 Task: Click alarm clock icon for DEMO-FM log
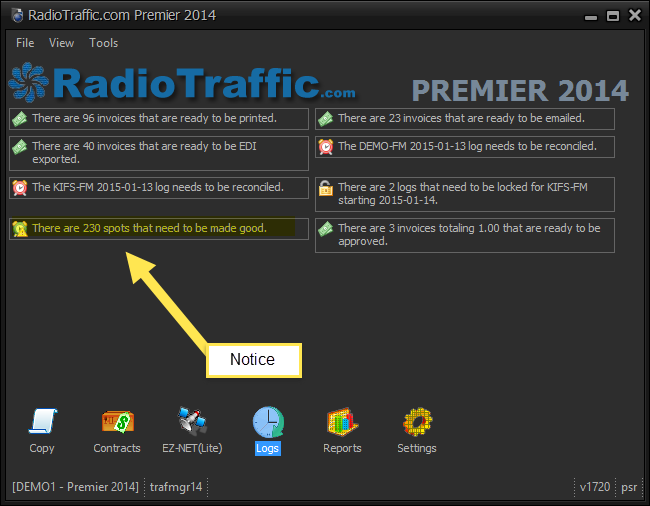pyautogui.click(x=325, y=147)
